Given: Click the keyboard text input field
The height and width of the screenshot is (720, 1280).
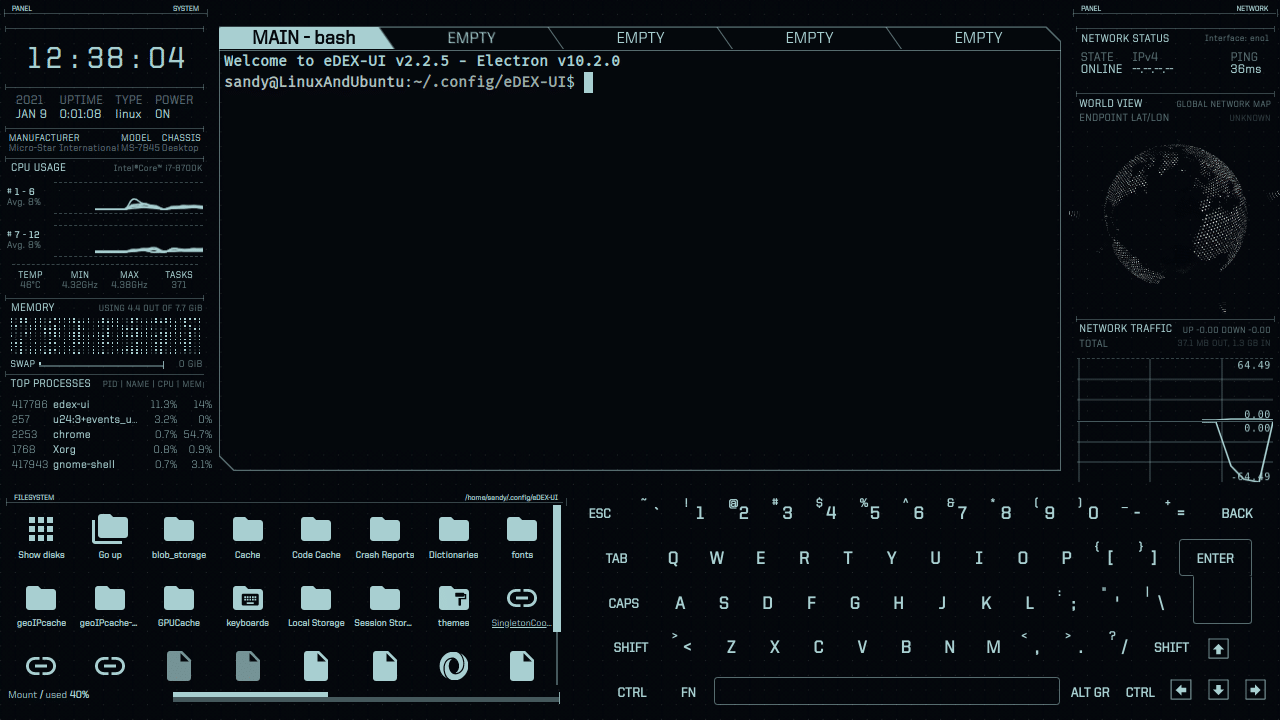Looking at the screenshot, I should pyautogui.click(x=886, y=690).
